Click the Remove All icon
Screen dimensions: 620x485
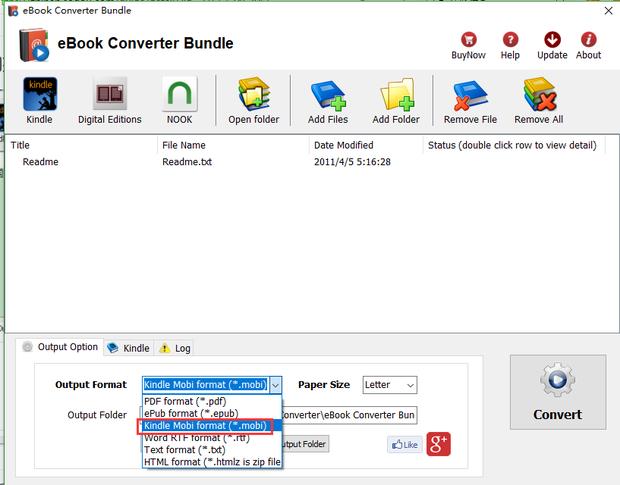[x=539, y=94]
